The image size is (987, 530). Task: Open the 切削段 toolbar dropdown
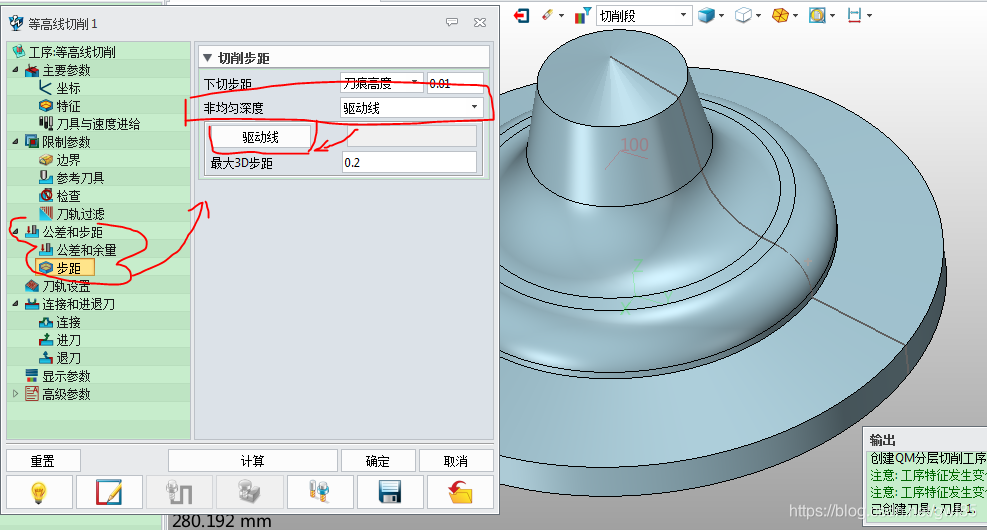(x=684, y=15)
